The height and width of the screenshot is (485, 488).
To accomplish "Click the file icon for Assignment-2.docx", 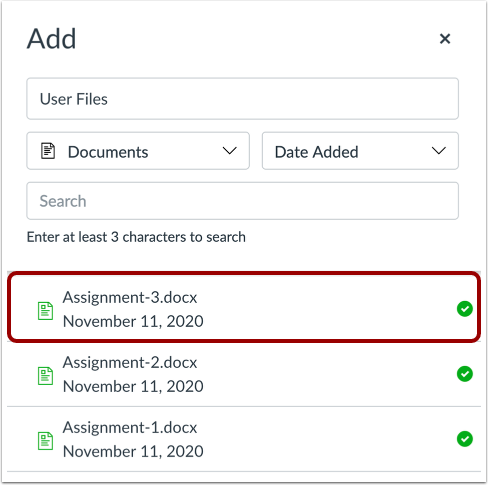I will pyautogui.click(x=45, y=376).
